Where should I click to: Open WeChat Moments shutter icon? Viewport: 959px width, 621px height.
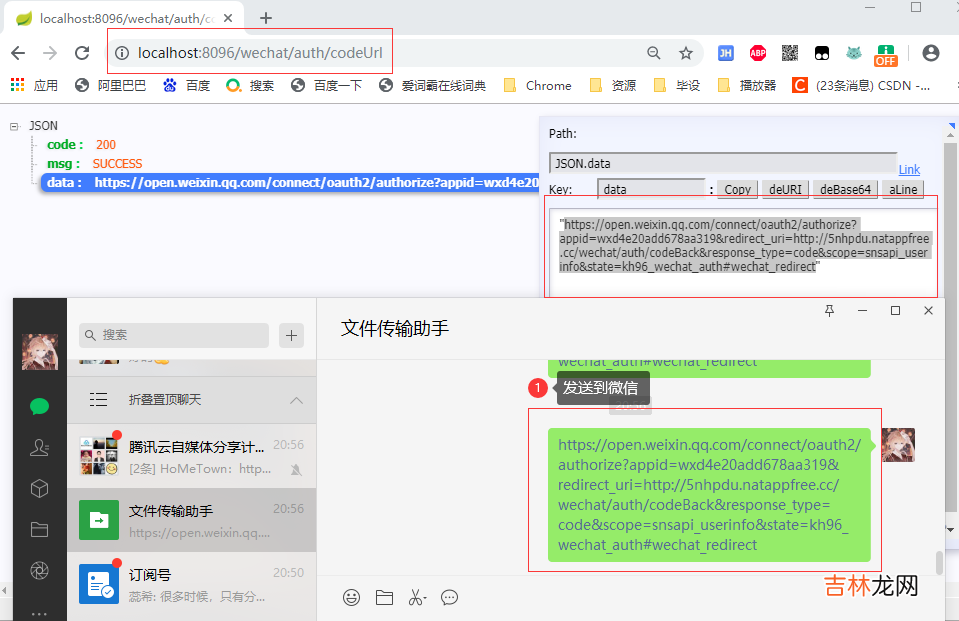point(39,570)
